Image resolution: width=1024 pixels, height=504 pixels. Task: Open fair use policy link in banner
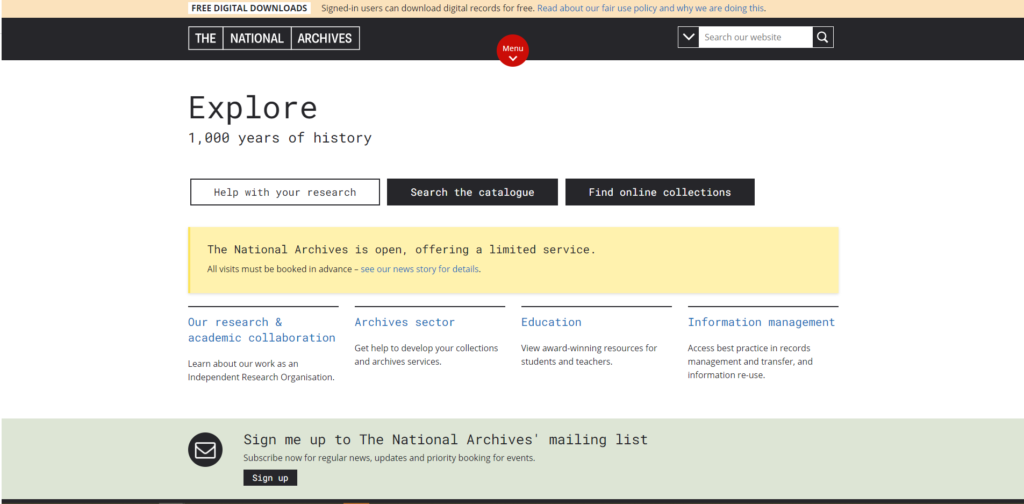pyautogui.click(x=651, y=8)
